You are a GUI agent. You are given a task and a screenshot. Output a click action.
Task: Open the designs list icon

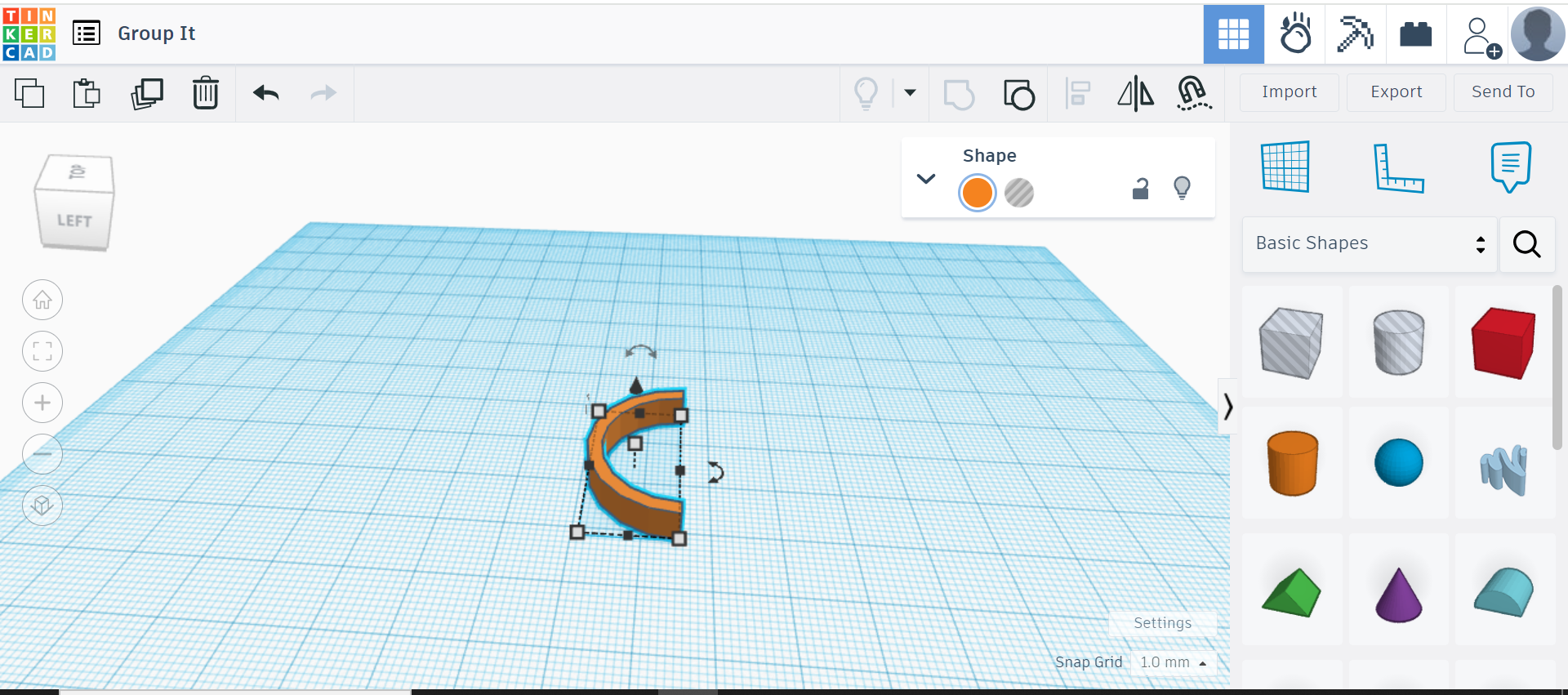pos(87,33)
